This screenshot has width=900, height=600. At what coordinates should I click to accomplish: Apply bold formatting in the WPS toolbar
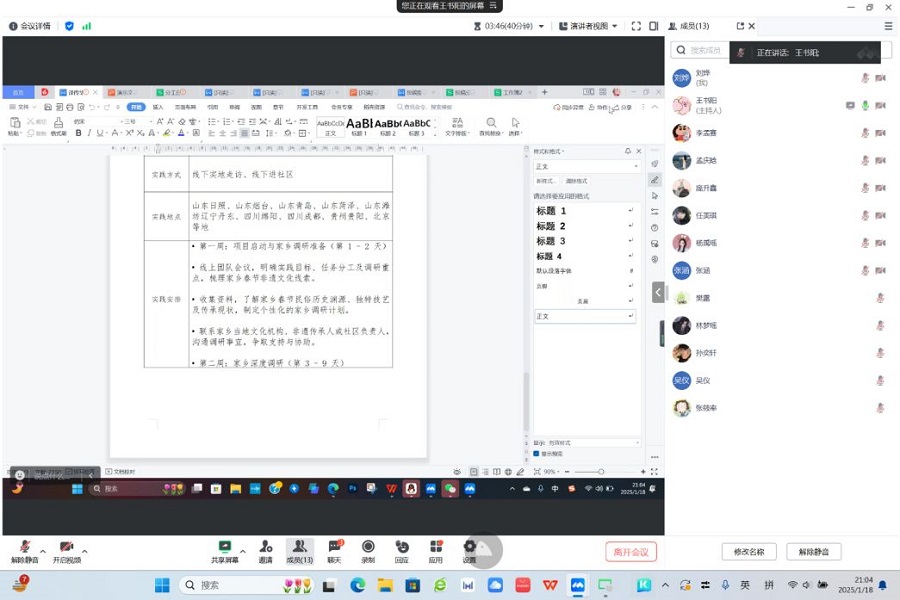pyautogui.click(x=78, y=131)
